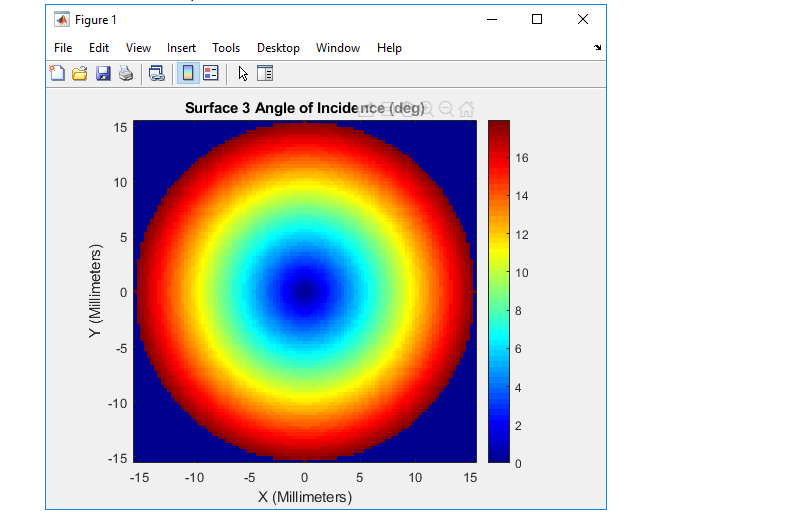
Task: Open the Help menu
Action: tap(389, 48)
